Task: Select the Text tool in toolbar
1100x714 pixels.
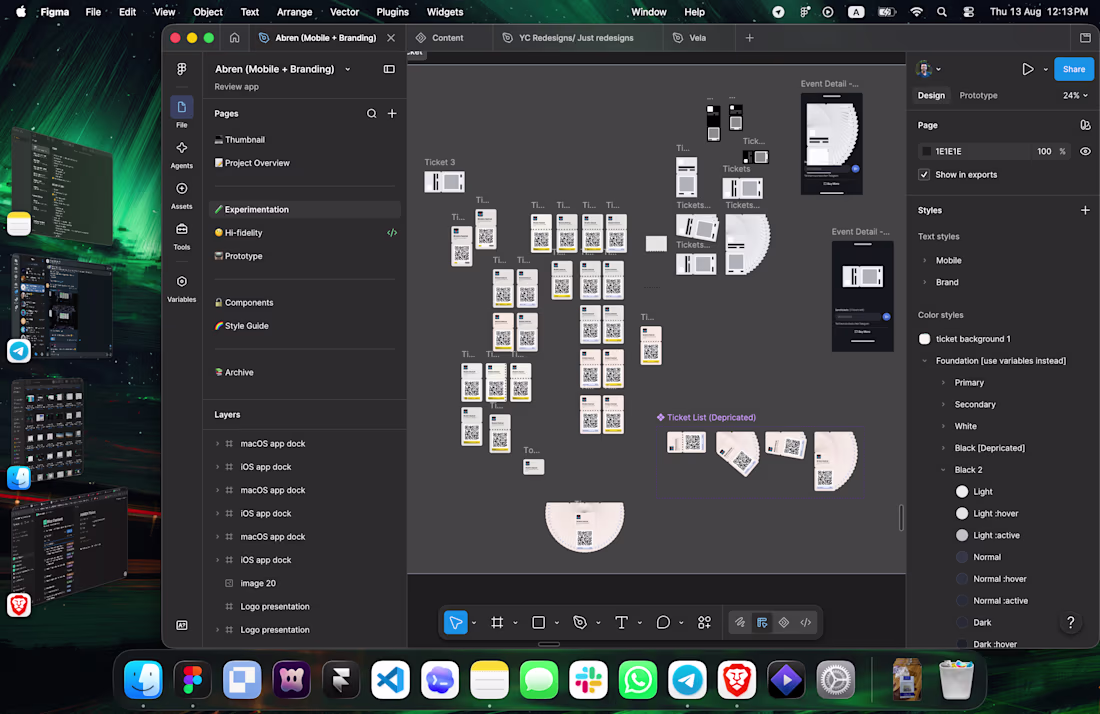Action: tap(621, 622)
